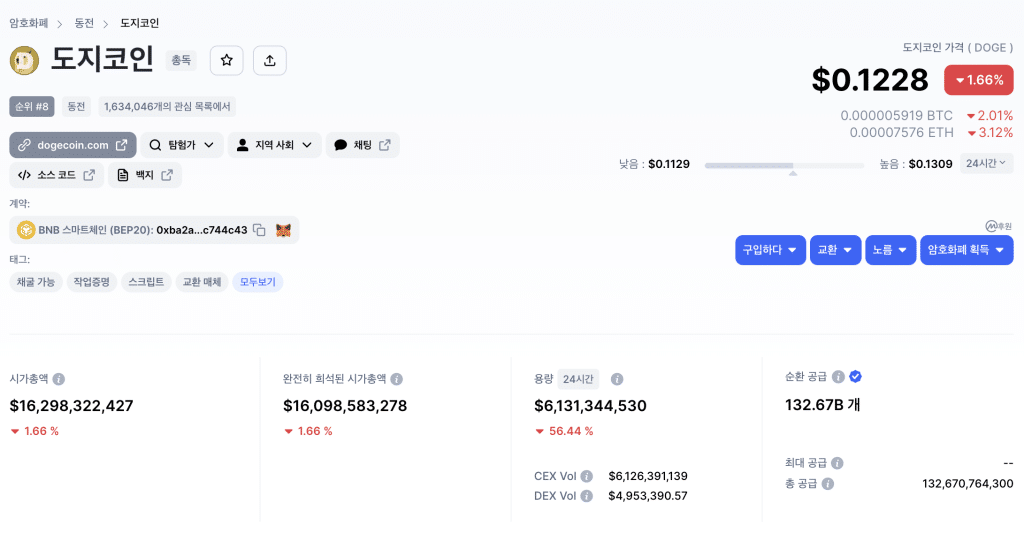
Task: Click the star watchlist icon button
Action: coord(227,61)
